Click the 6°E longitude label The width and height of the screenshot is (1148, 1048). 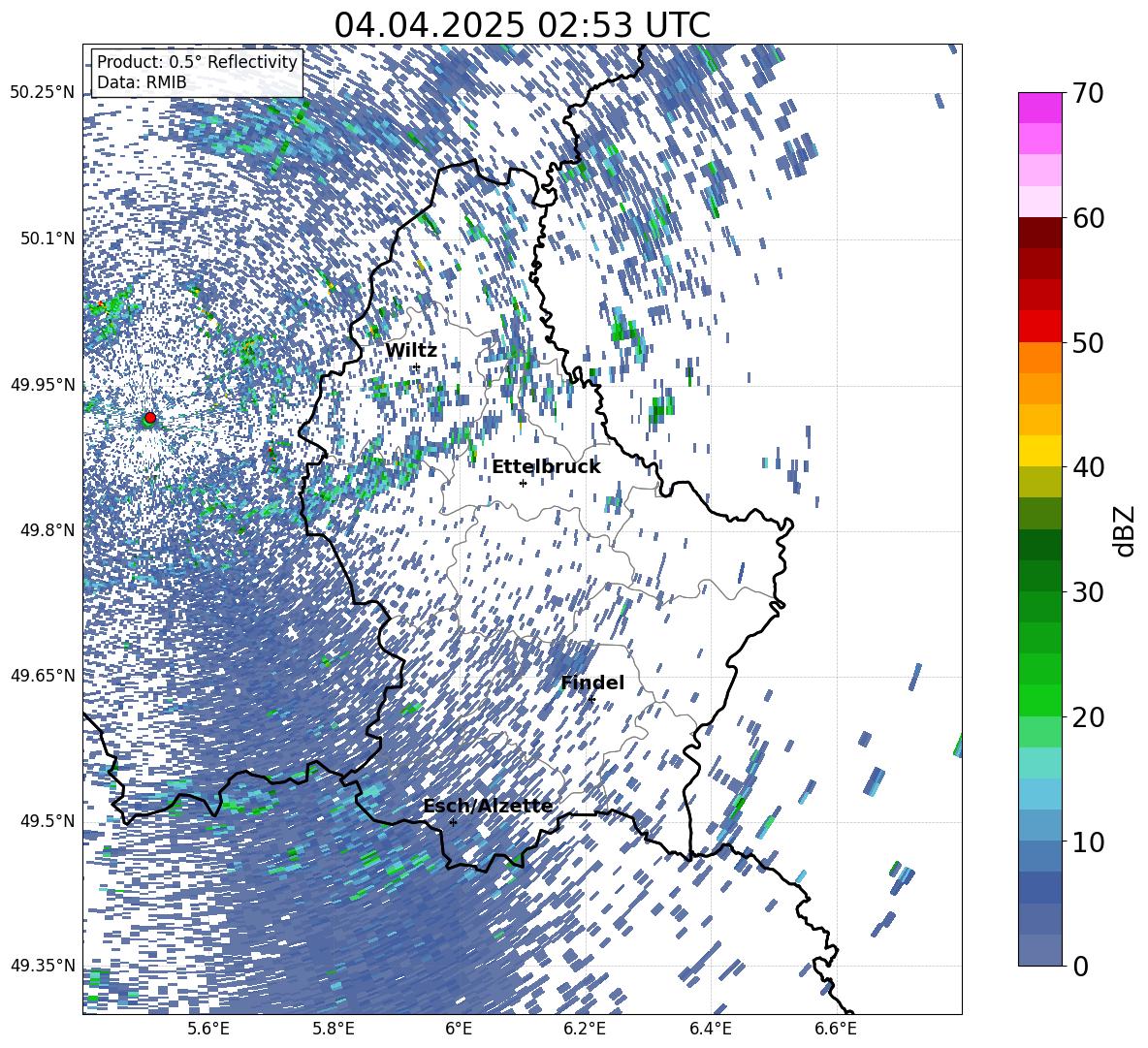pos(459,1029)
